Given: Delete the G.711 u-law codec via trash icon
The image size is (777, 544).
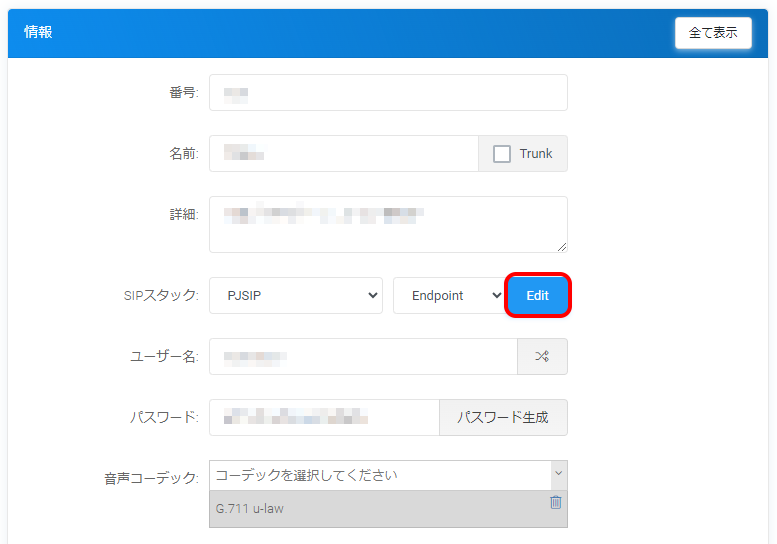Looking at the screenshot, I should tap(556, 502).
